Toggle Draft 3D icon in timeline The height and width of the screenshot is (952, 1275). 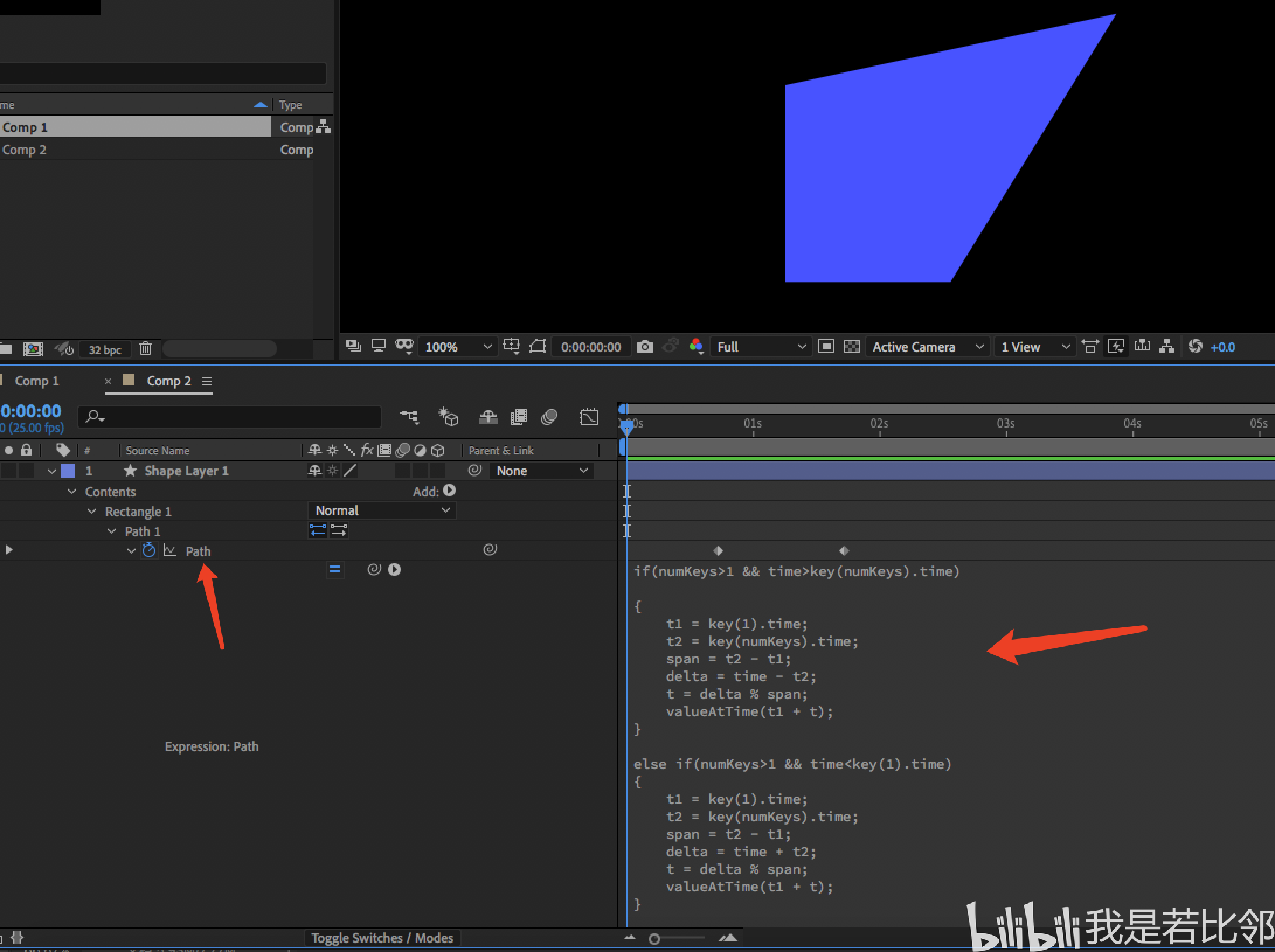click(x=448, y=417)
